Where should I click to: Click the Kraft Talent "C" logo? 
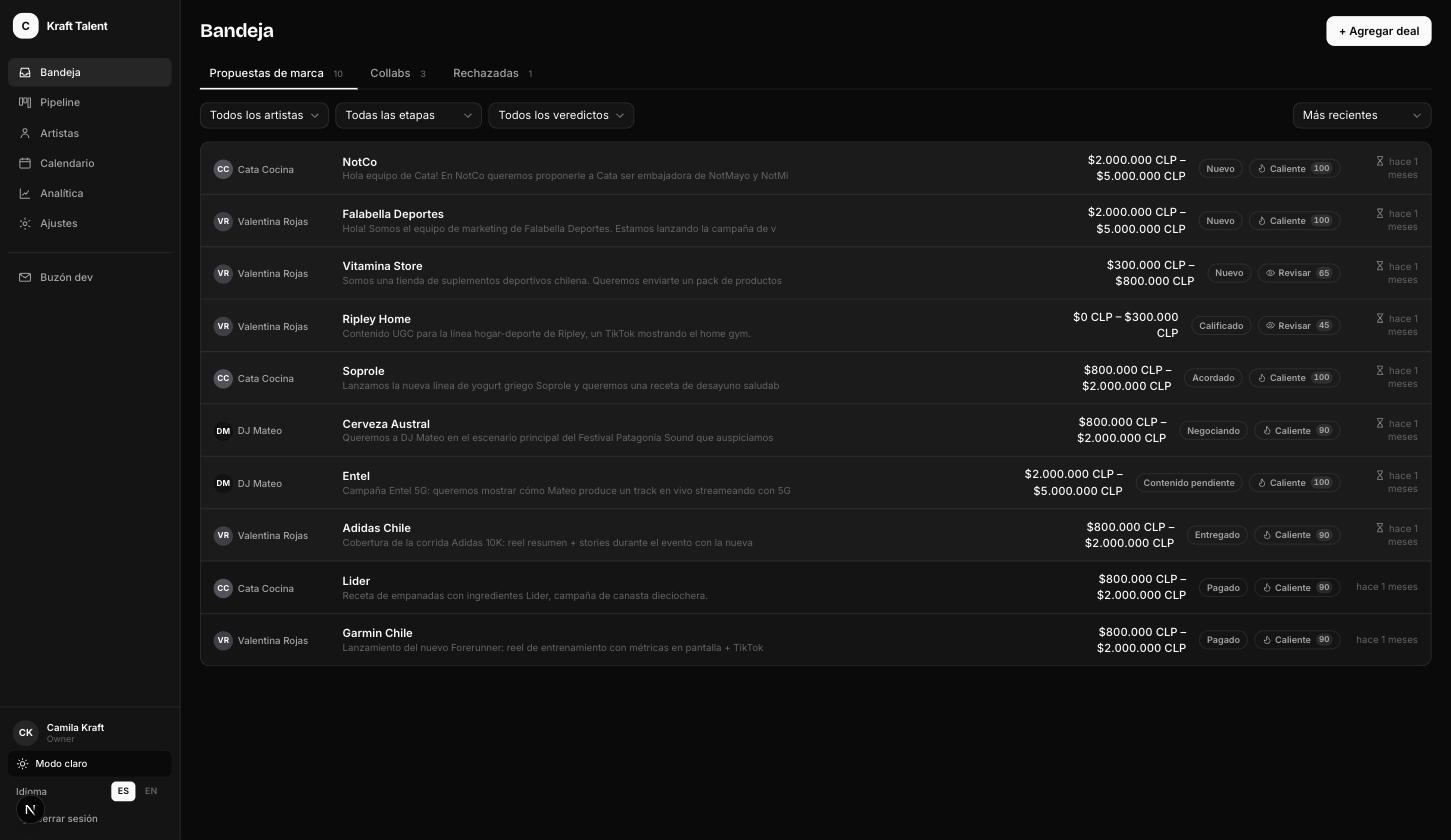coord(26,26)
